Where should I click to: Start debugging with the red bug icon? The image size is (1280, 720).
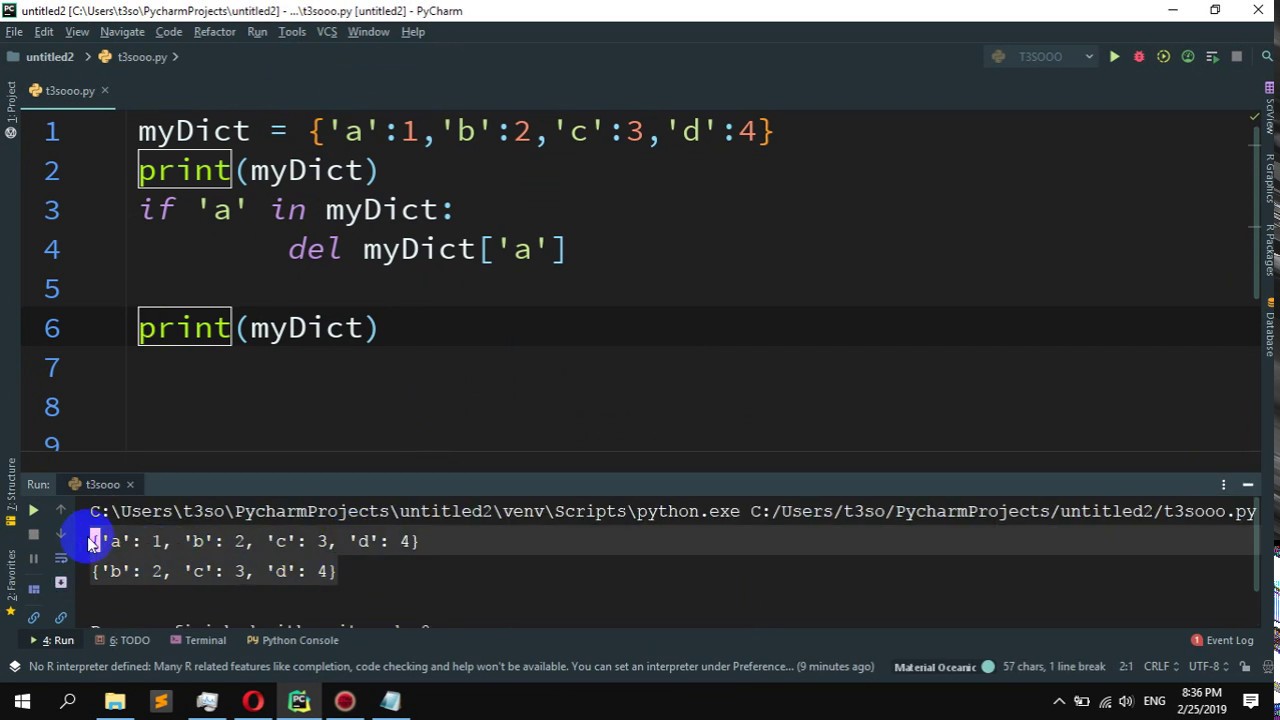point(1139,57)
